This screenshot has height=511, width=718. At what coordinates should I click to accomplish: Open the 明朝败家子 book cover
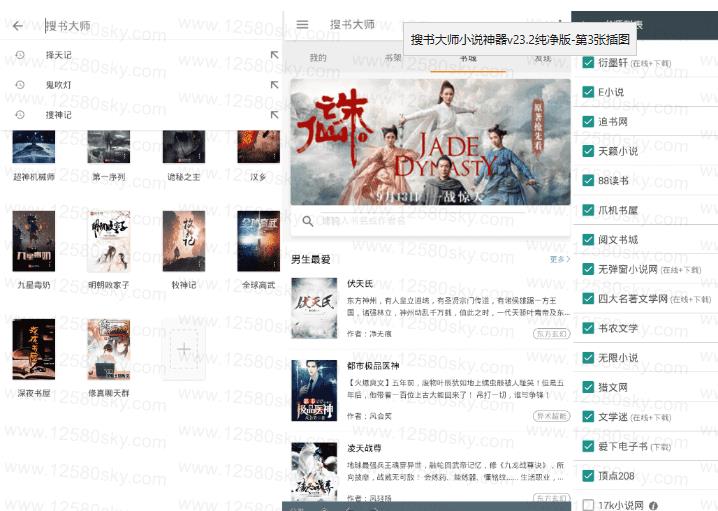[x=109, y=241]
